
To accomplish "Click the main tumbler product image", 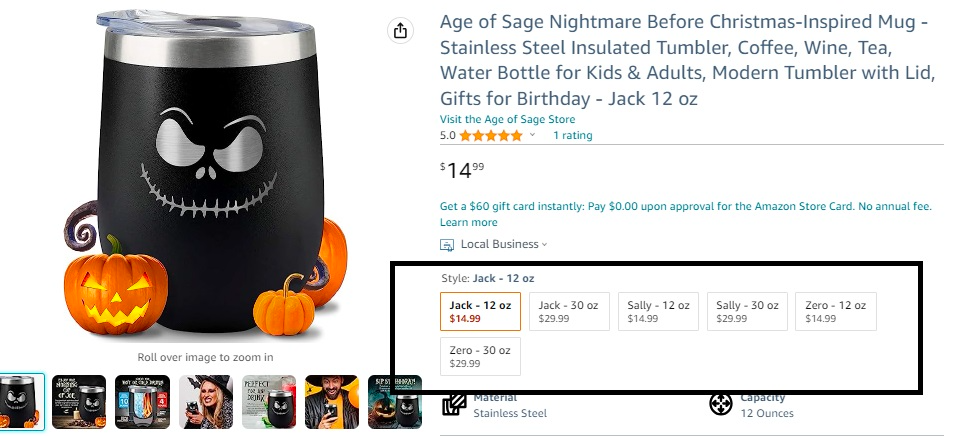I will [205, 175].
